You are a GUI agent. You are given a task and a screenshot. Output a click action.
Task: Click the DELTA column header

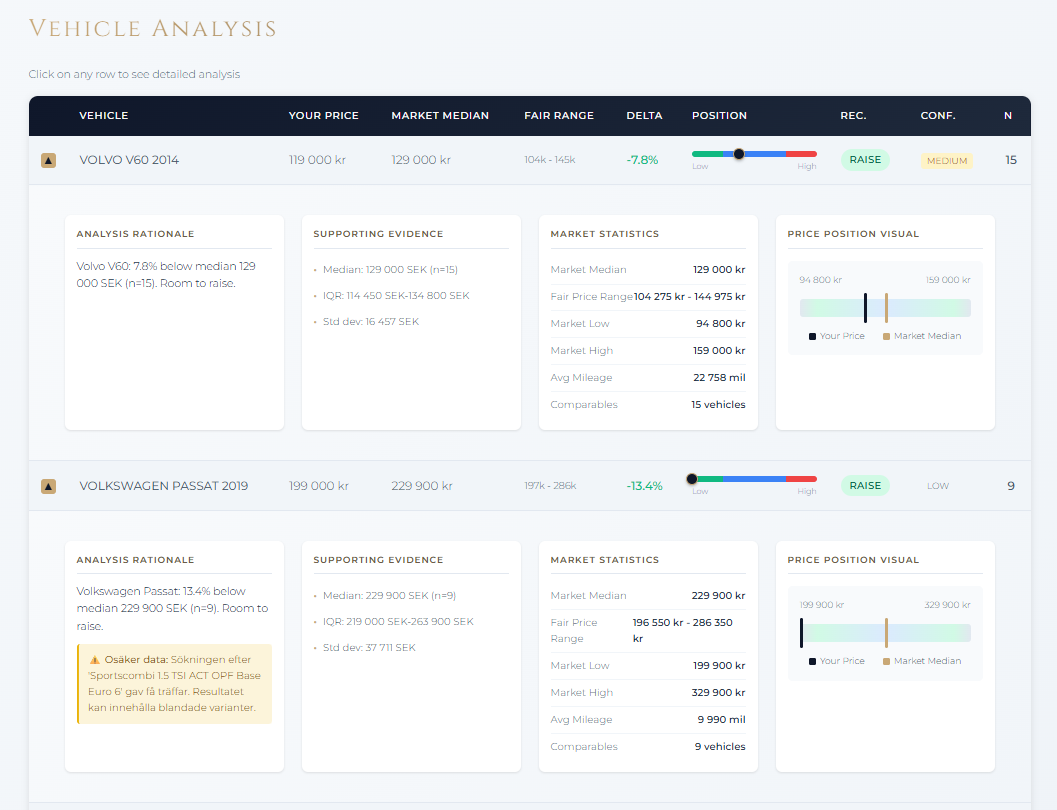644,116
